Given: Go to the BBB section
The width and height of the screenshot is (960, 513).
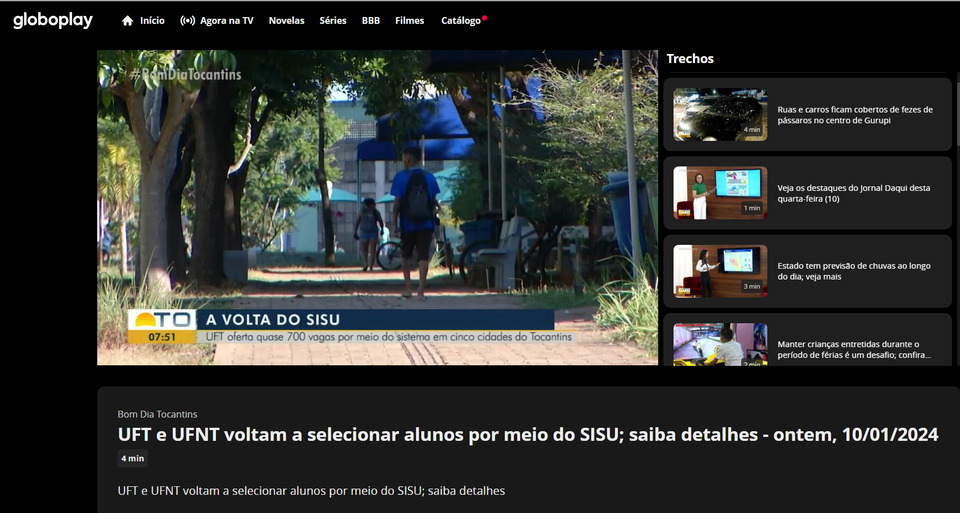Looking at the screenshot, I should coord(370,21).
